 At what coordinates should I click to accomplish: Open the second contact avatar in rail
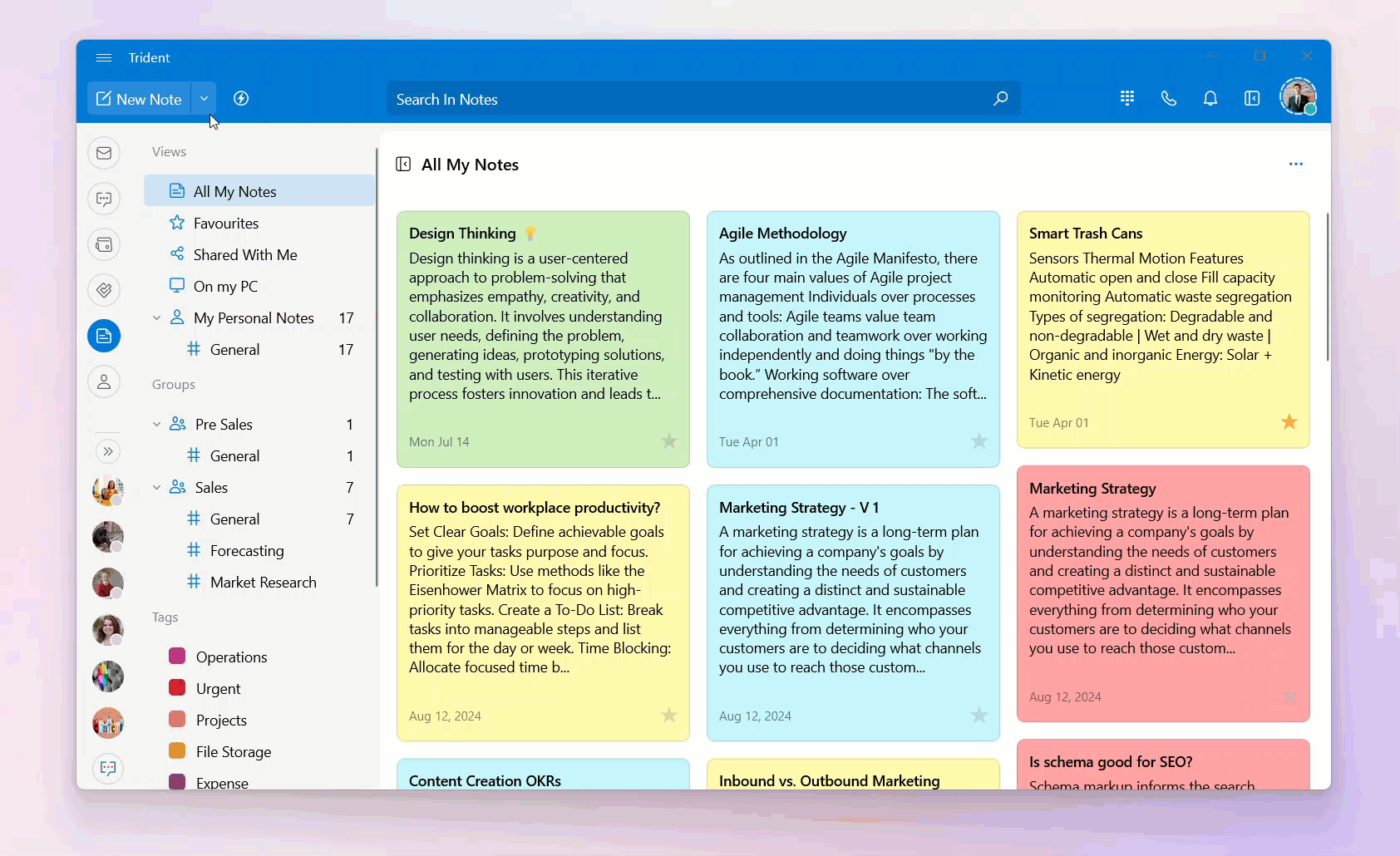(x=108, y=537)
